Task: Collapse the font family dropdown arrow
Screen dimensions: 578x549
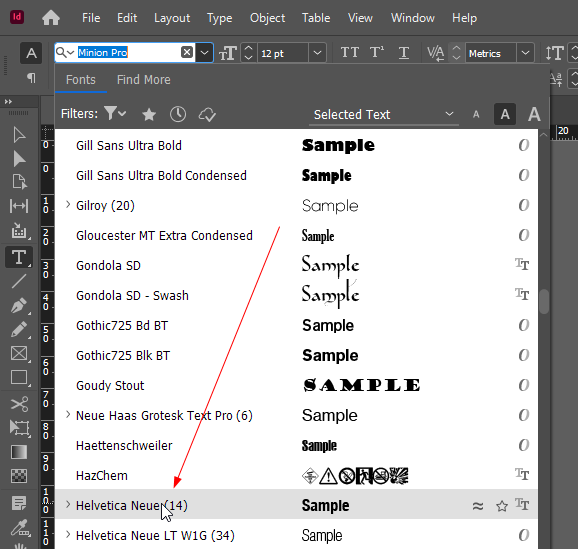Action: click(x=204, y=53)
